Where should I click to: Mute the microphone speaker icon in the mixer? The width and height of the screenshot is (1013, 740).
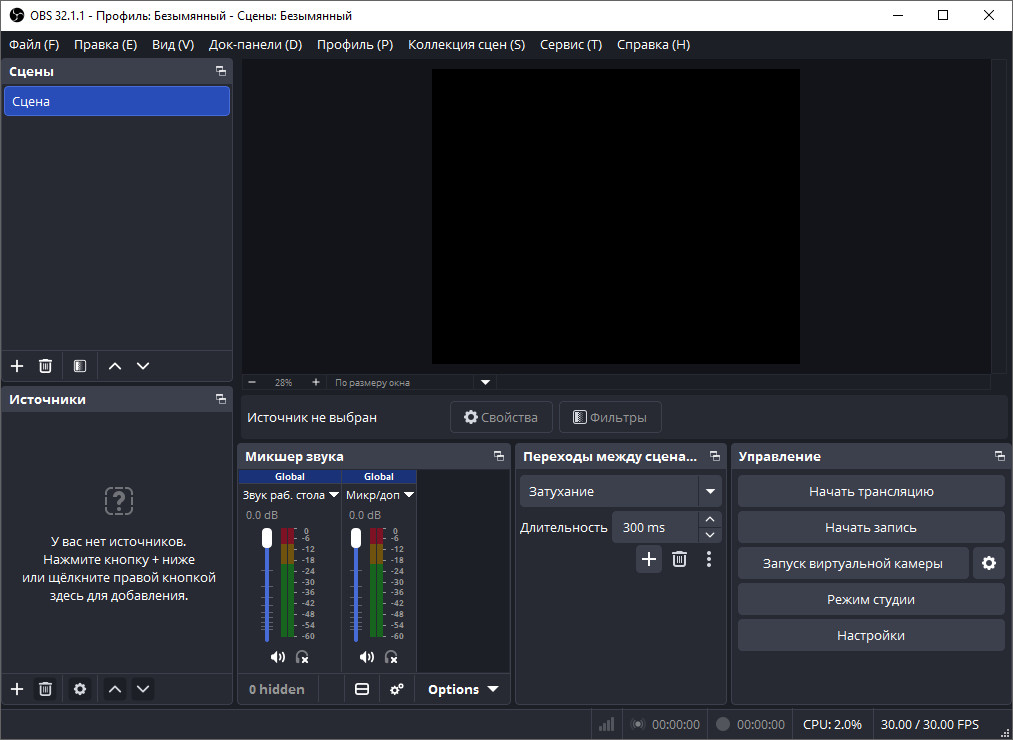click(366, 657)
